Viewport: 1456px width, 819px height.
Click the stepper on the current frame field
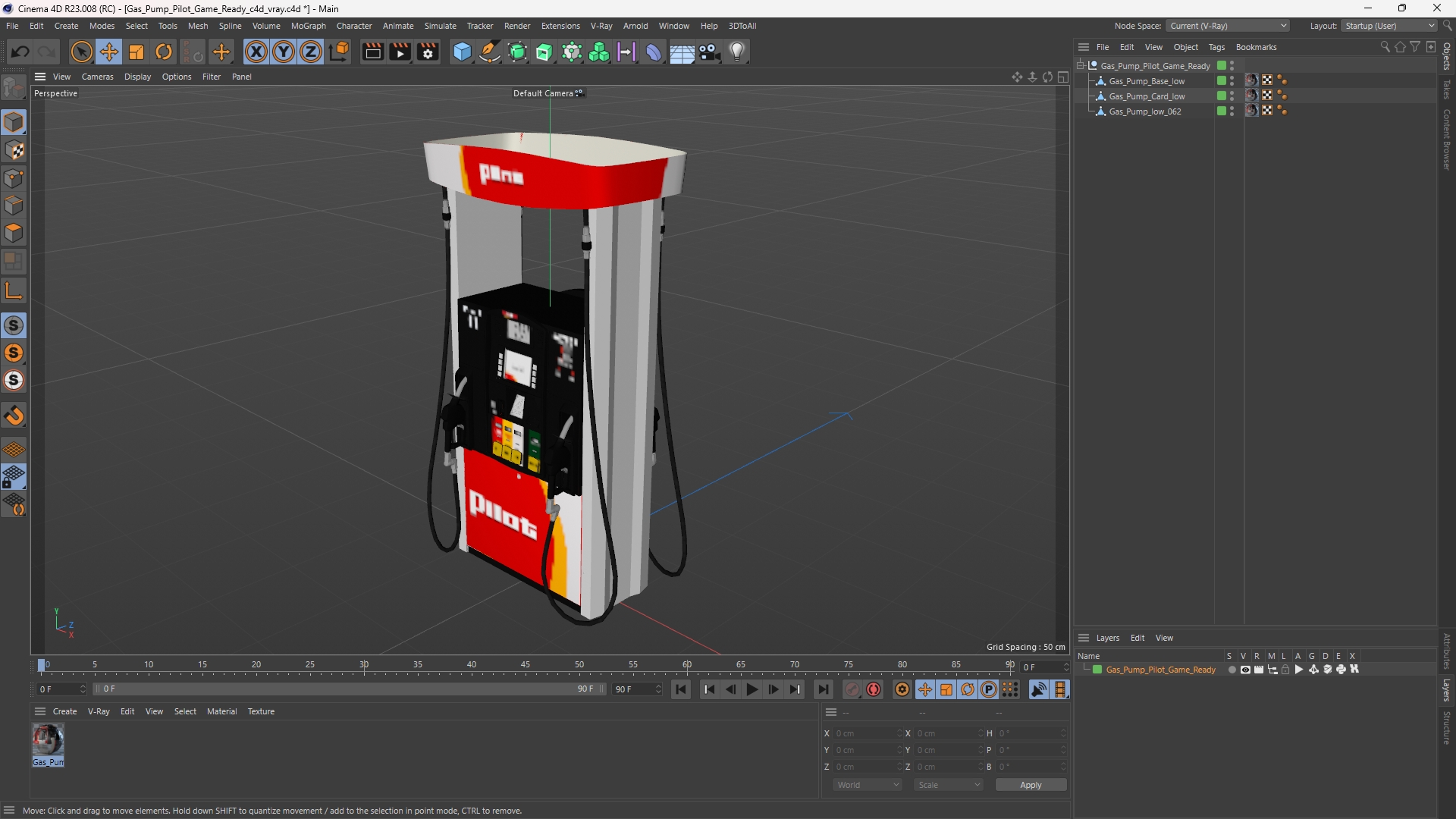tap(1066, 667)
